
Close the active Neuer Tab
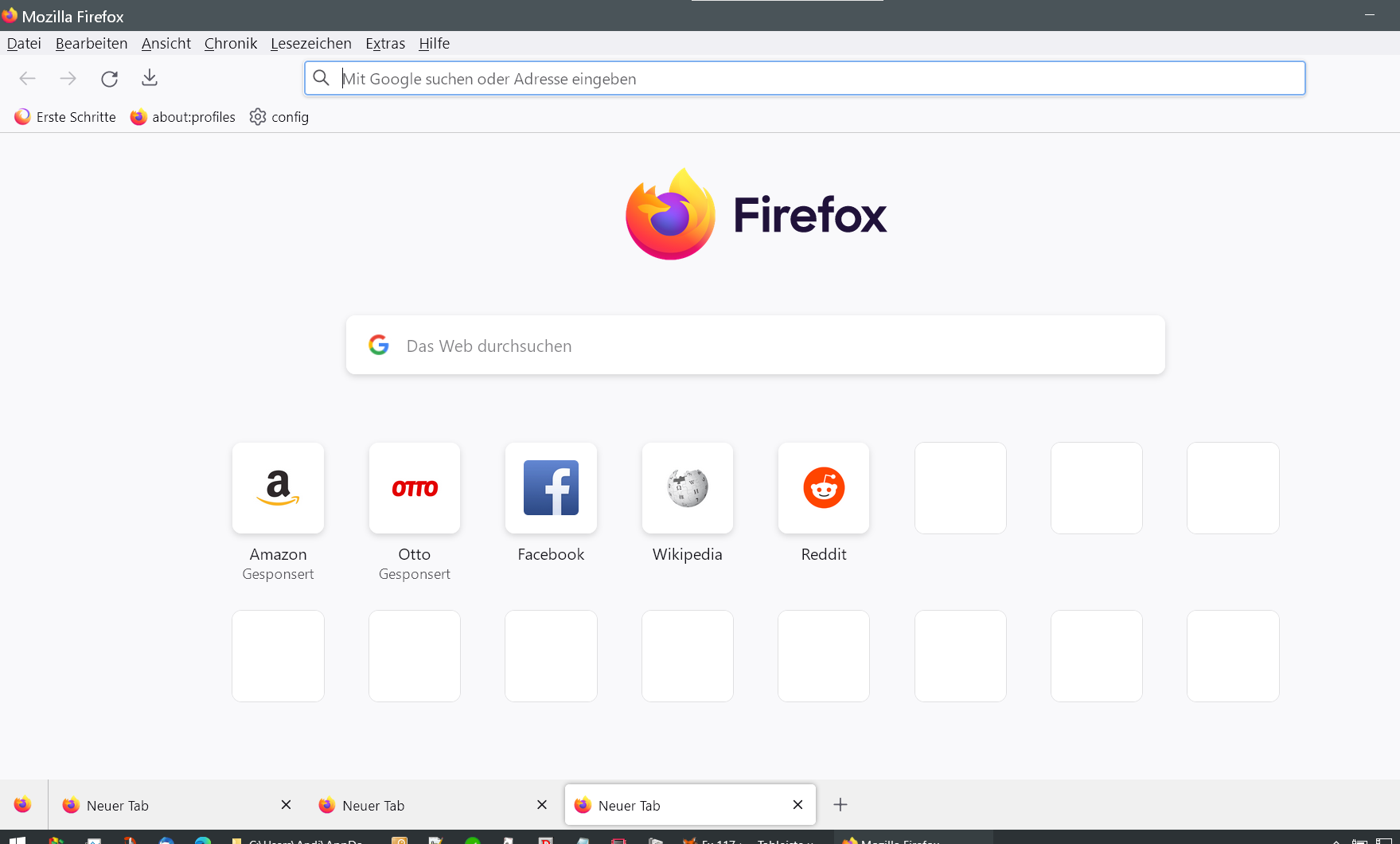tap(797, 805)
